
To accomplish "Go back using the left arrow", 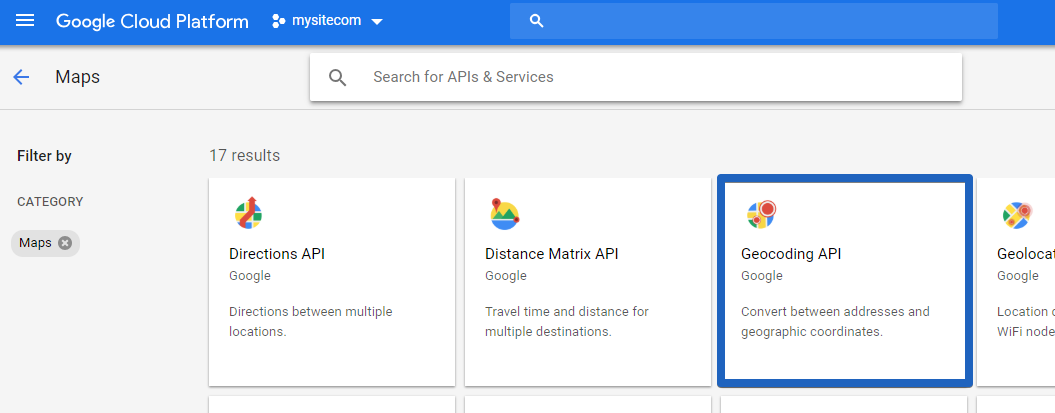I will click(22, 77).
